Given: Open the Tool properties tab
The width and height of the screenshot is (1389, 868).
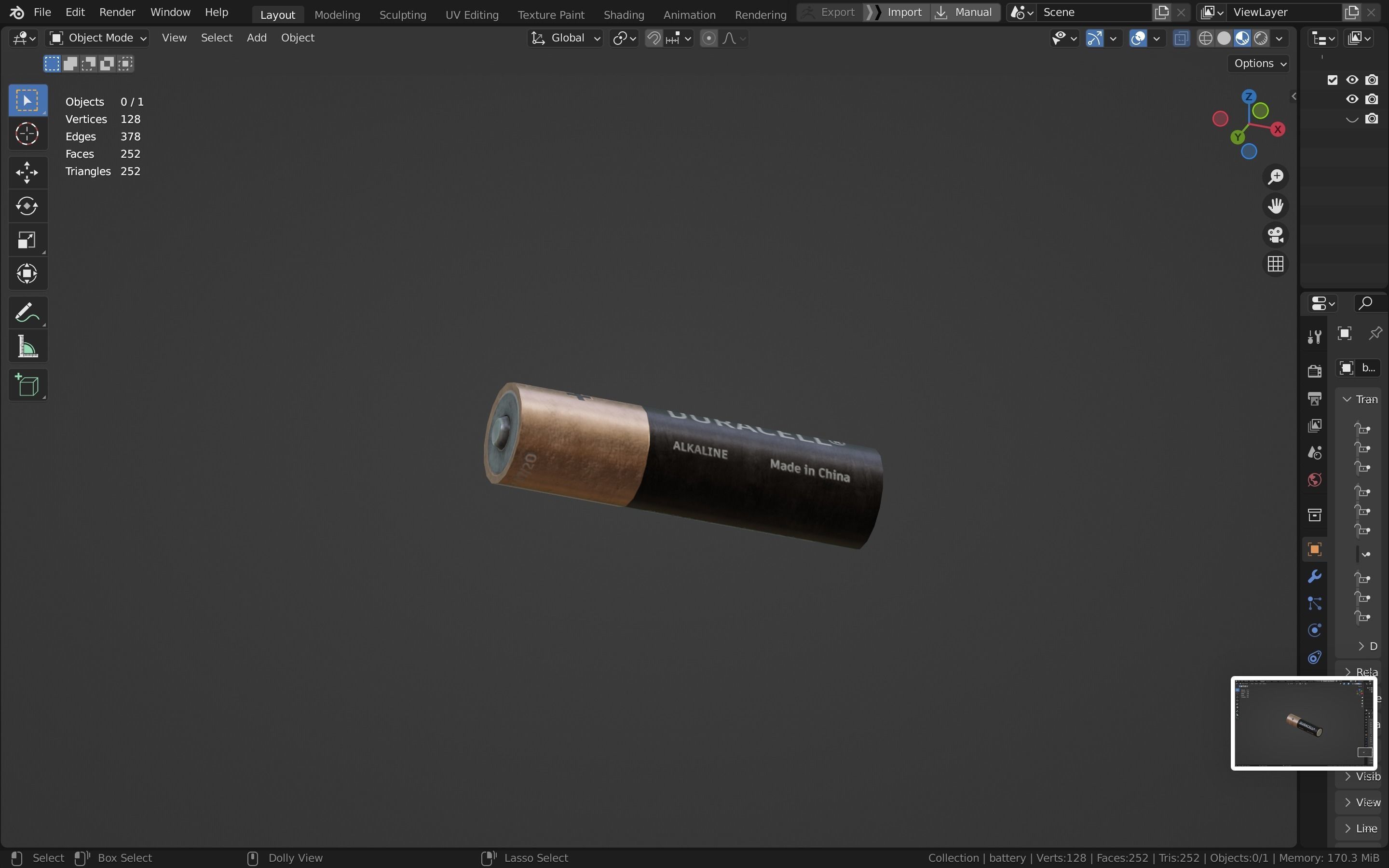Looking at the screenshot, I should [x=1314, y=337].
